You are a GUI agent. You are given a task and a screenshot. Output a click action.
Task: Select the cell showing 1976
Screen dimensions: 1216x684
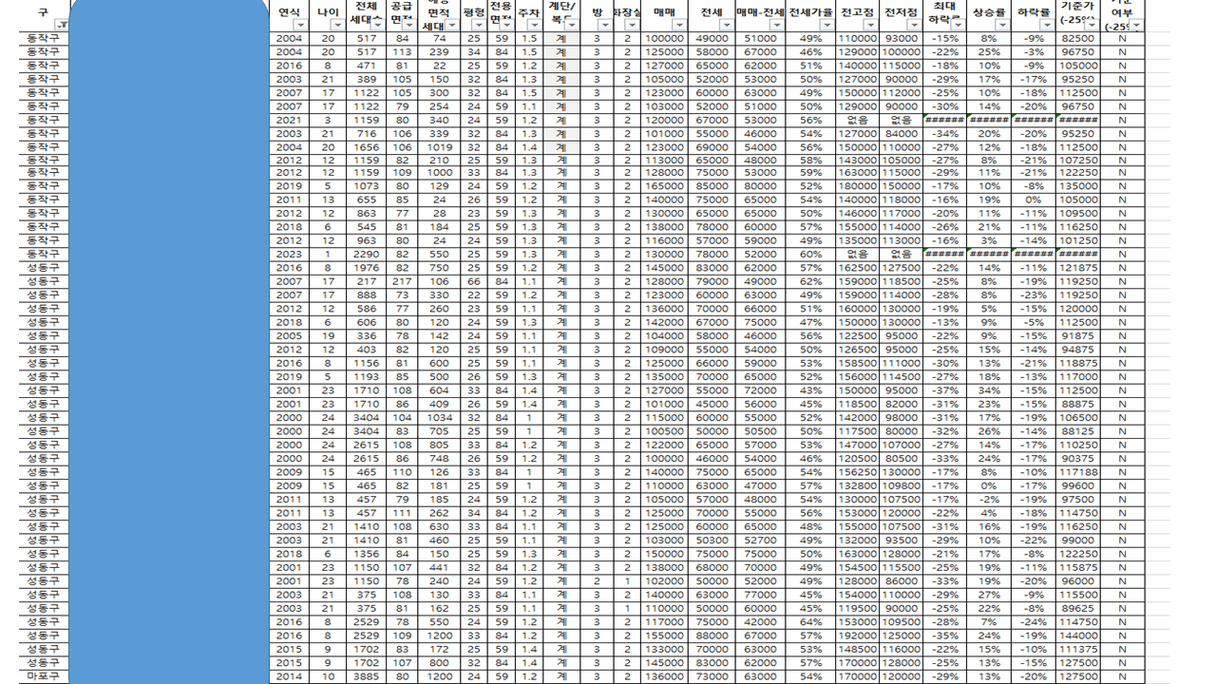click(367, 268)
